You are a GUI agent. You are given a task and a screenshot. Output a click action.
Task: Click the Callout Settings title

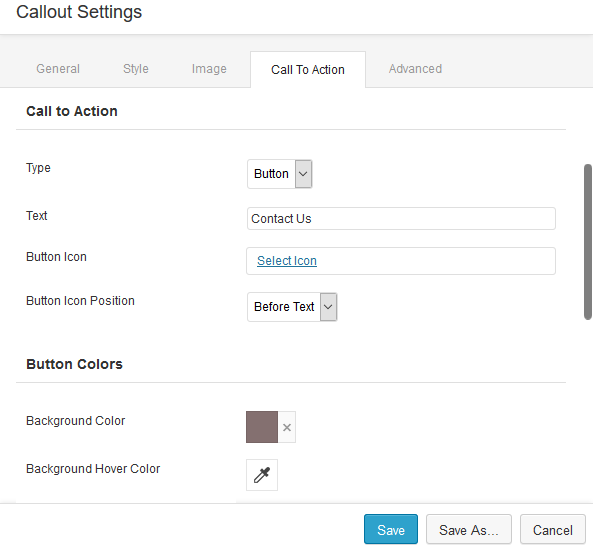click(x=79, y=12)
